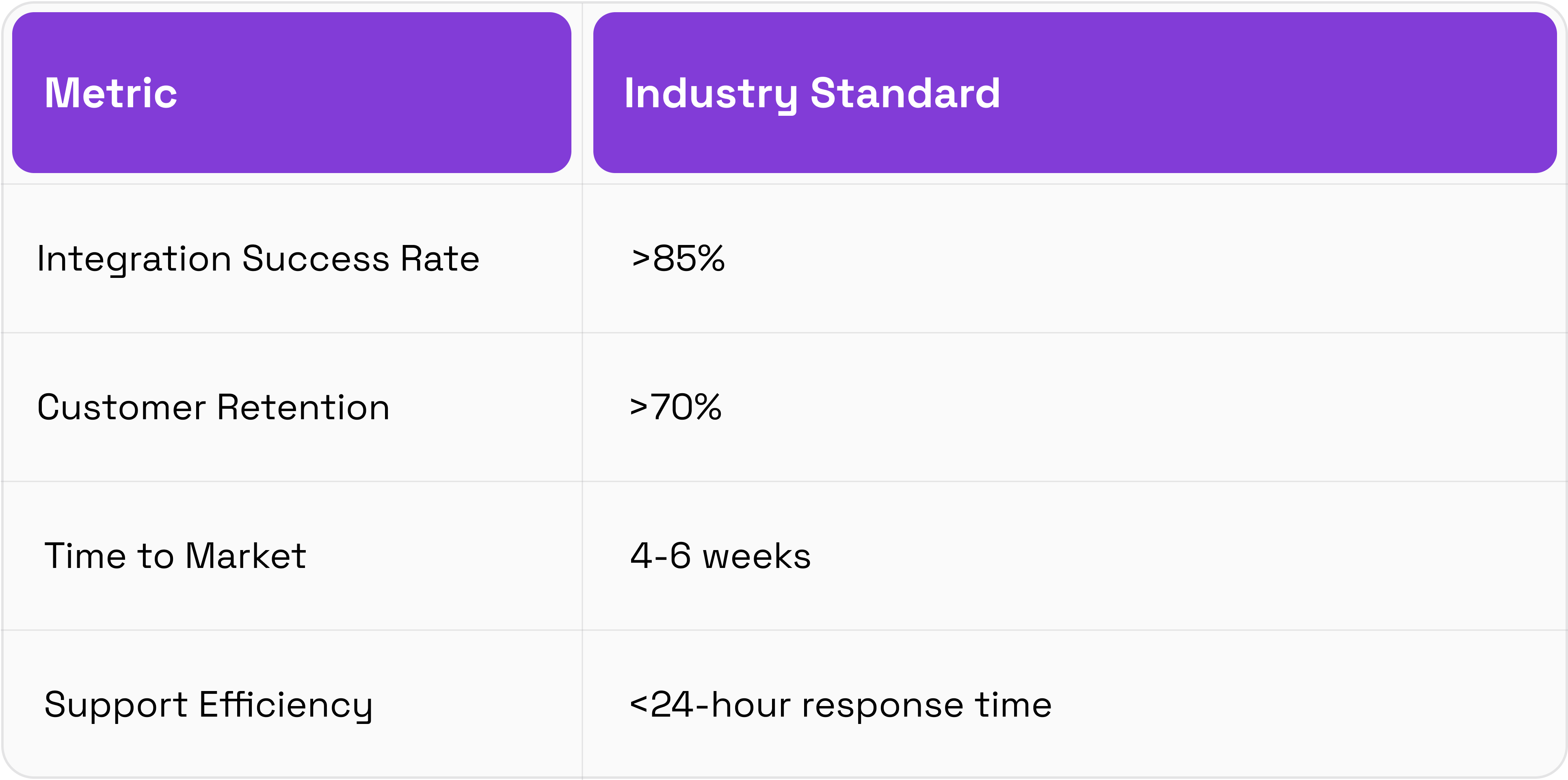
Task: Click the word "Integration" in the first row
Action: (x=134, y=259)
